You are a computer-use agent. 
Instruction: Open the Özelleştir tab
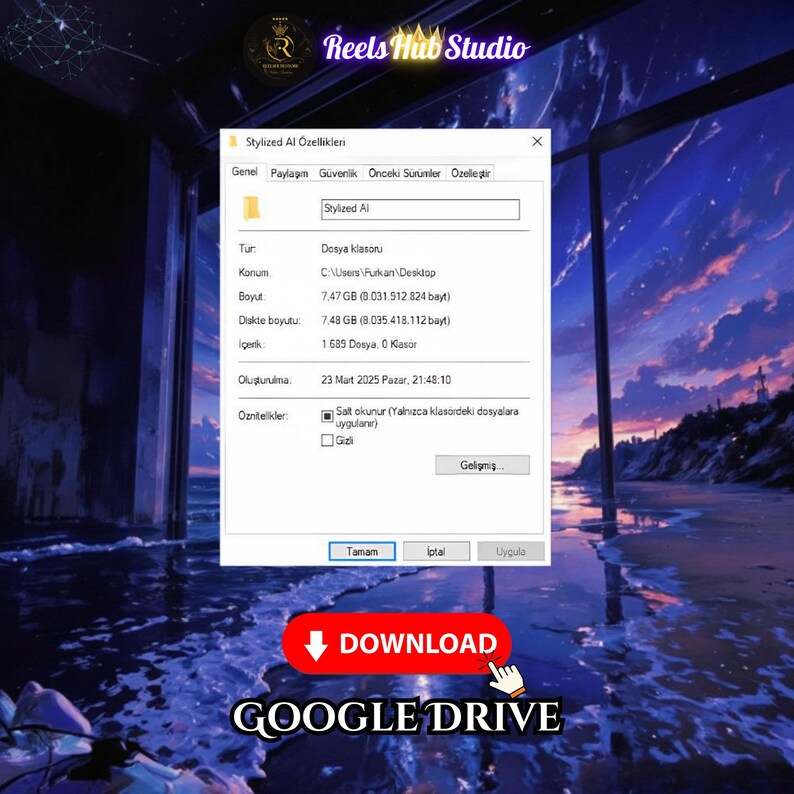click(470, 173)
